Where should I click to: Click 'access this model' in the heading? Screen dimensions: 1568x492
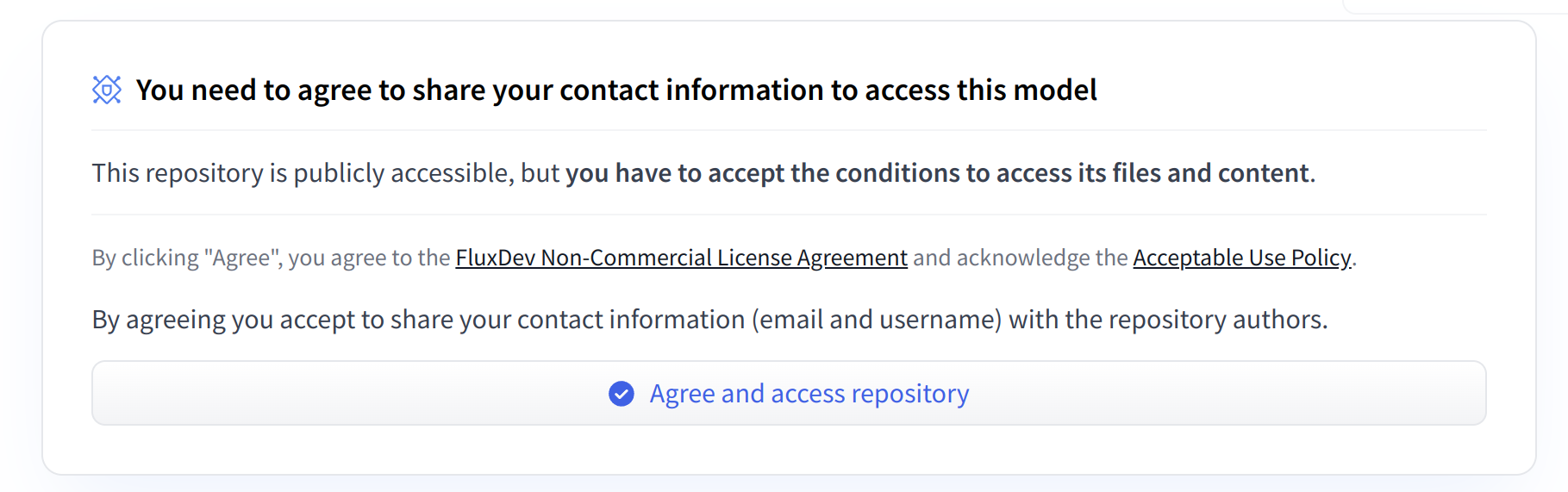pyautogui.click(x=980, y=90)
